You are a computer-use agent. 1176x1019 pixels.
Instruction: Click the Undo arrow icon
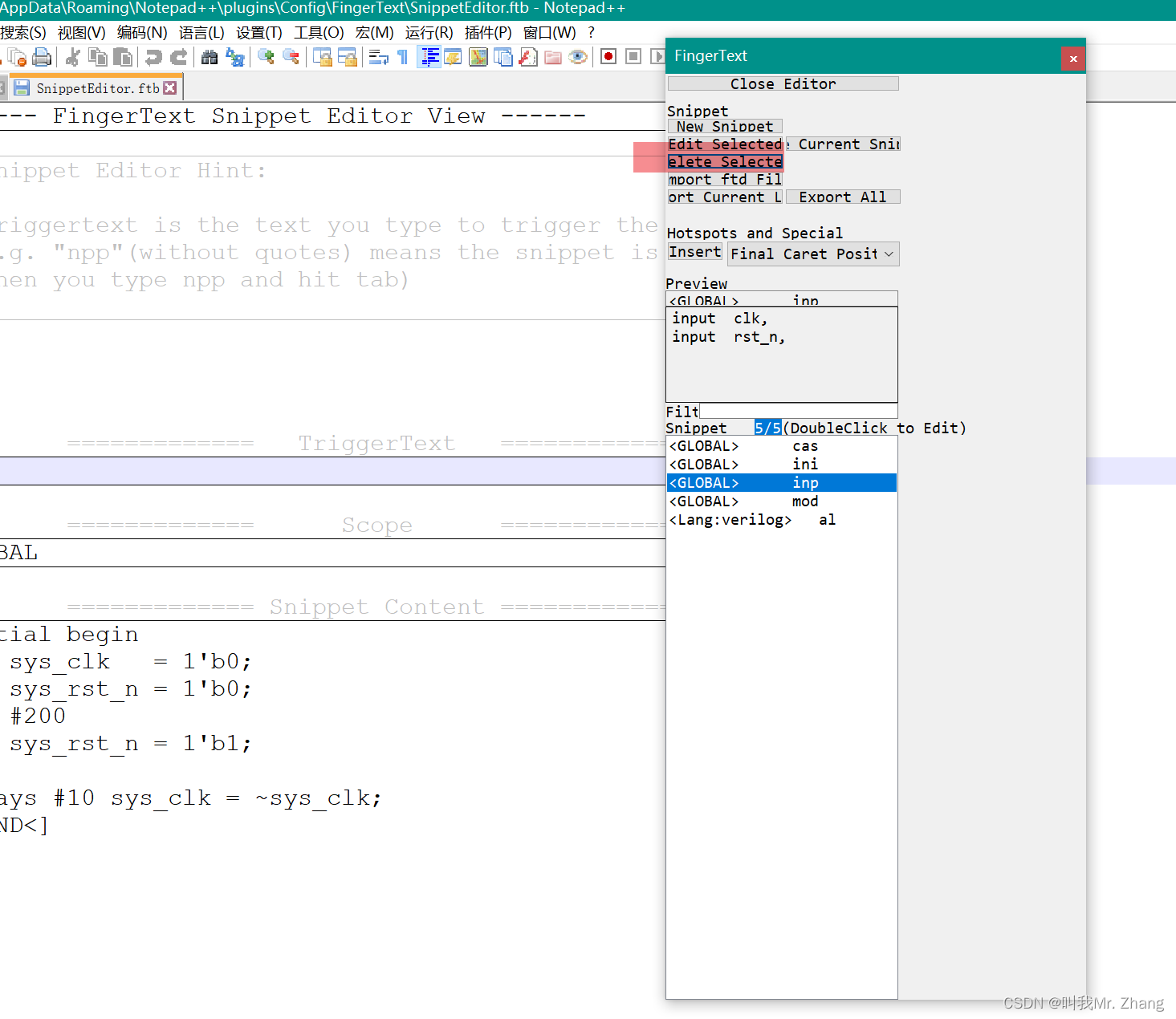[x=153, y=57]
